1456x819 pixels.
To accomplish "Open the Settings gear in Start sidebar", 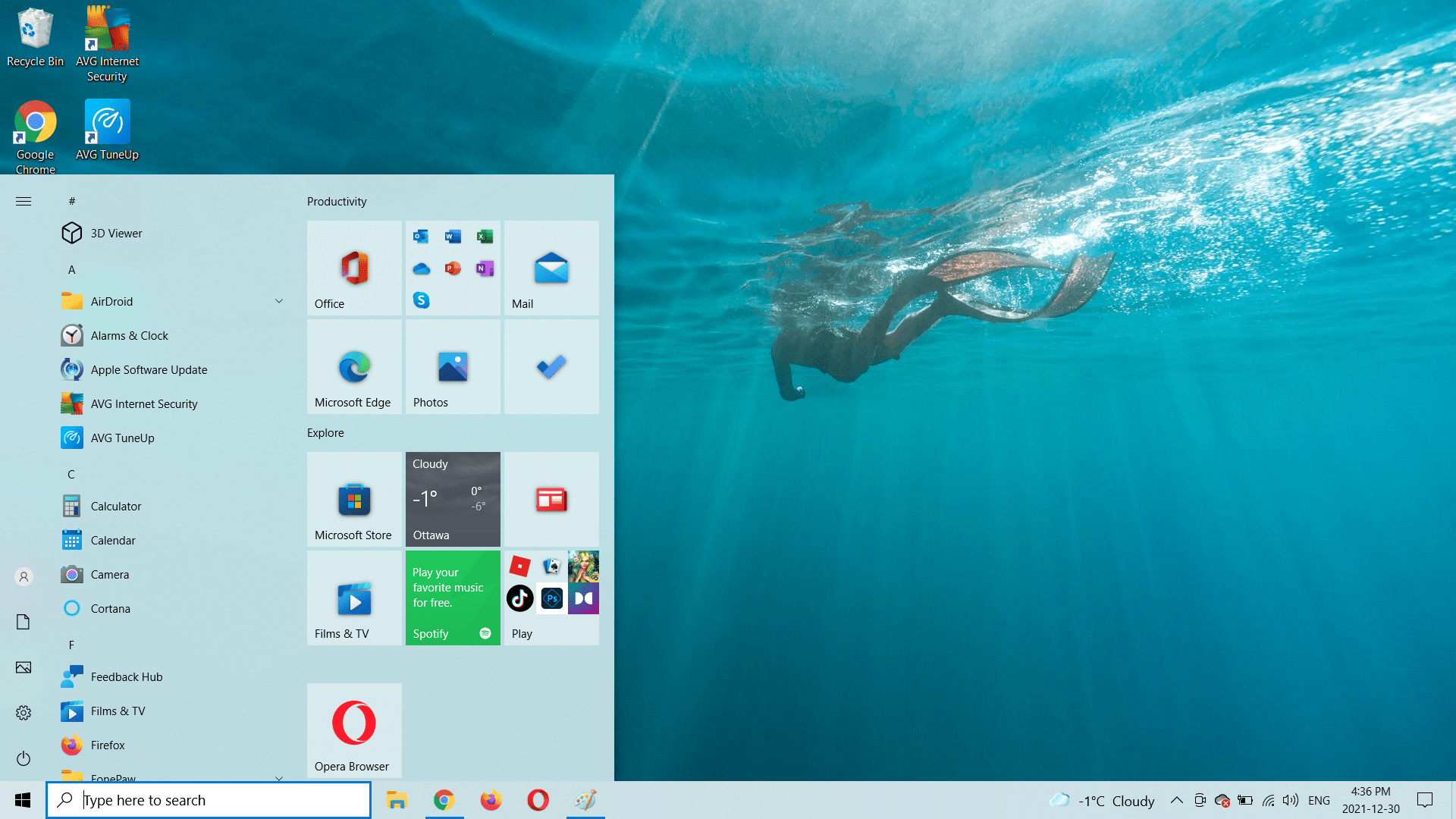I will (24, 713).
